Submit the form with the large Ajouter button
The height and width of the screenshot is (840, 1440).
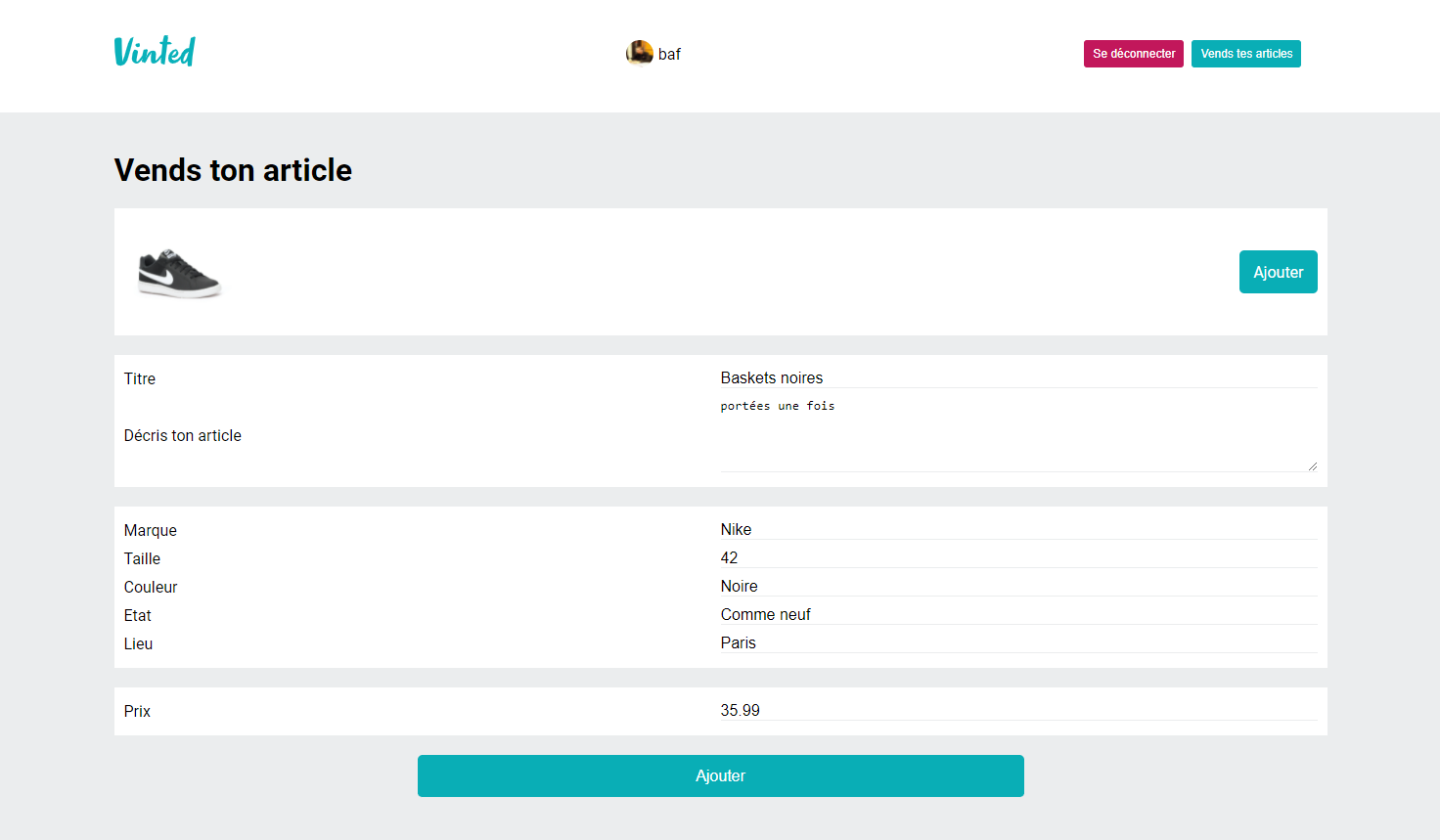pos(721,775)
